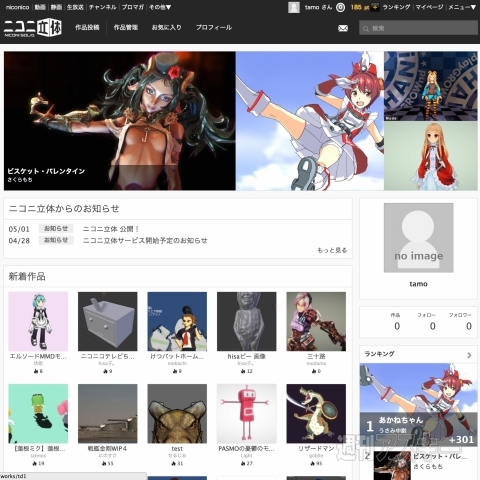Open the 三十路 work thumbnail

(316, 321)
